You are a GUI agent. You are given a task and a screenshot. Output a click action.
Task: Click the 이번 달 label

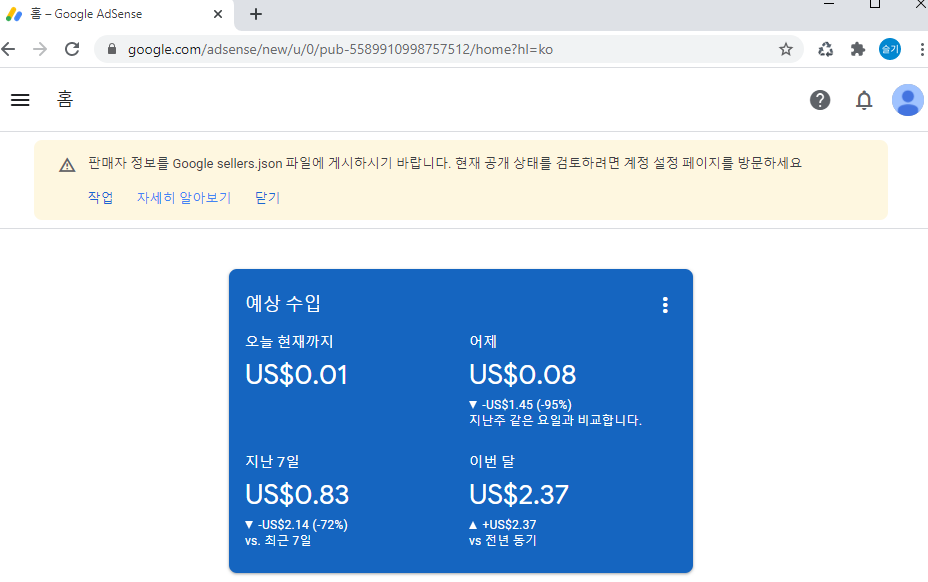pos(492,461)
